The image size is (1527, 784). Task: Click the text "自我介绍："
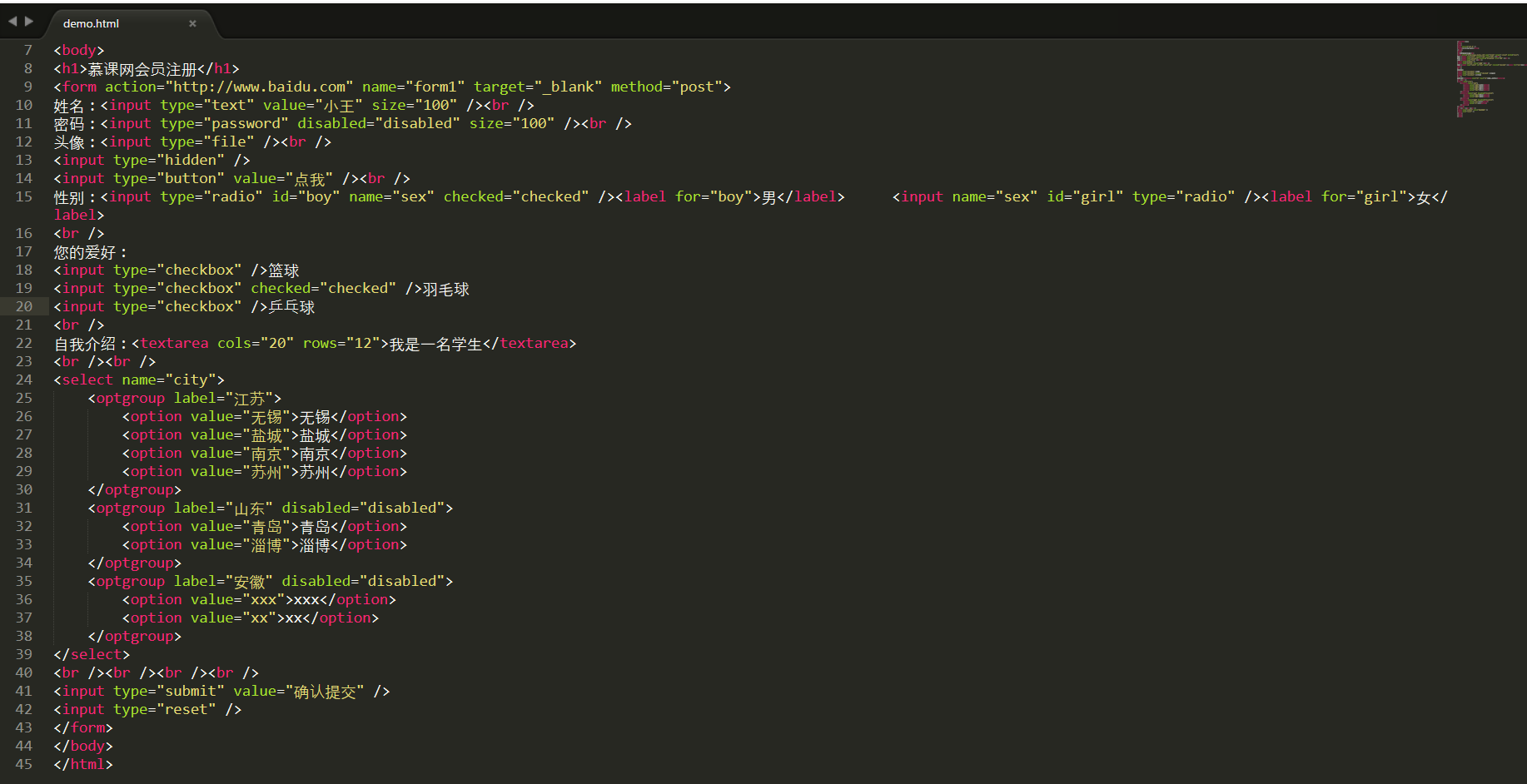pos(91,344)
